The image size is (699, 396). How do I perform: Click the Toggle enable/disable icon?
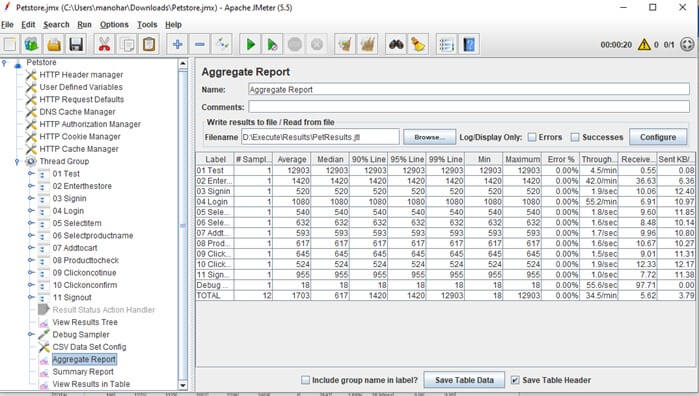point(222,45)
